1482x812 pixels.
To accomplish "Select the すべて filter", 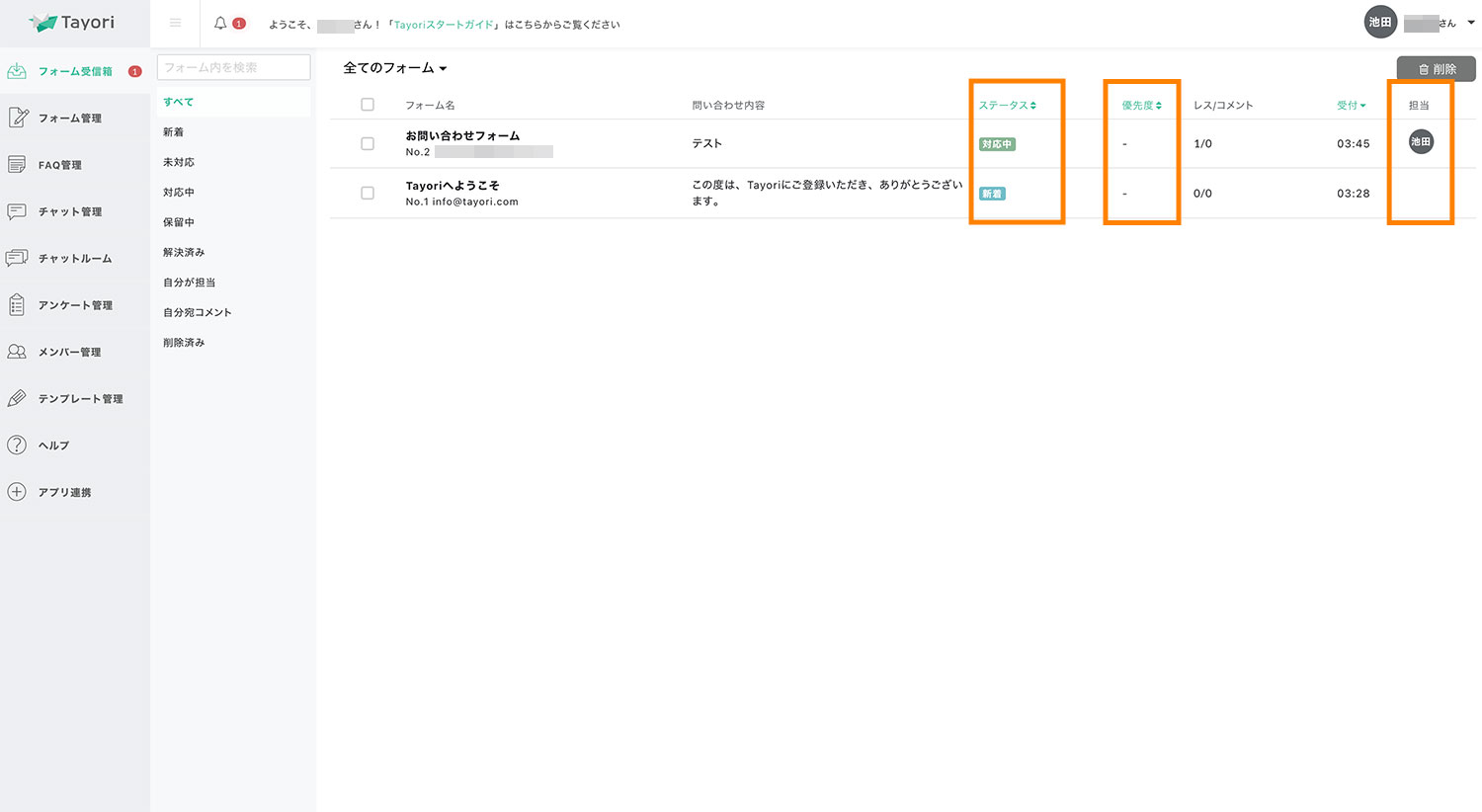I will 233,102.
